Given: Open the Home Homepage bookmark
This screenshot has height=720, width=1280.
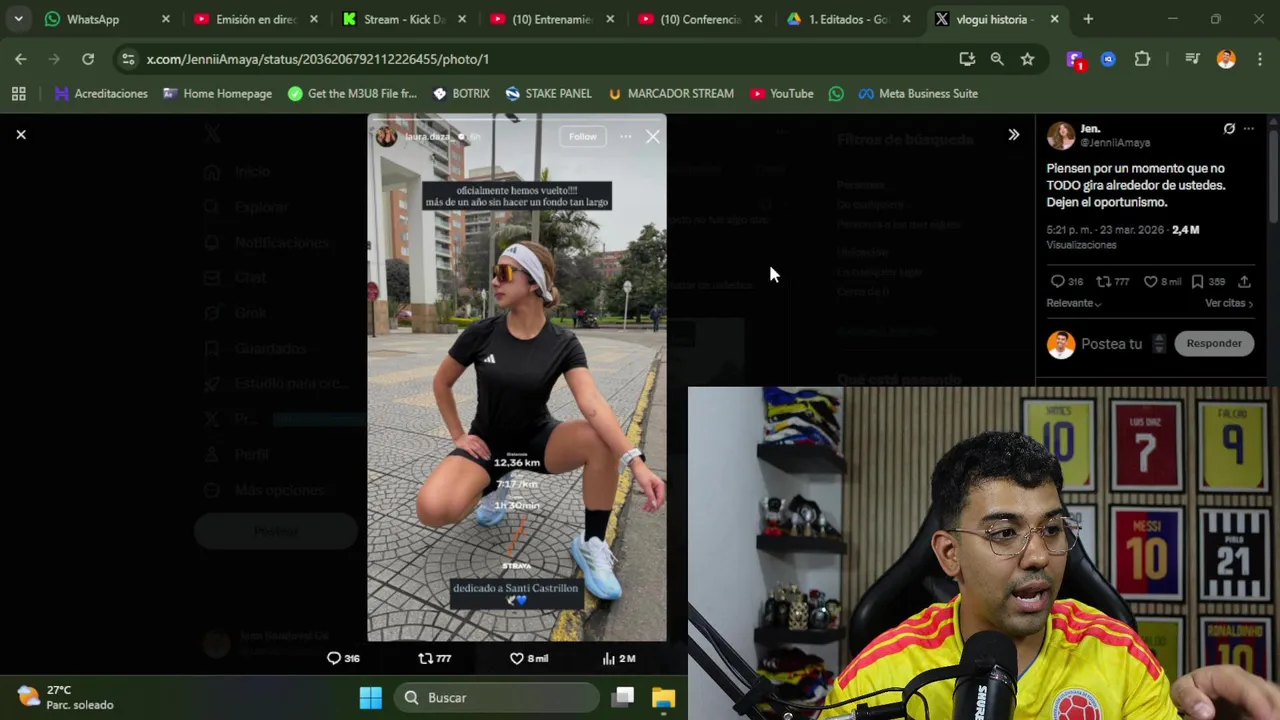Looking at the screenshot, I should coord(217,93).
